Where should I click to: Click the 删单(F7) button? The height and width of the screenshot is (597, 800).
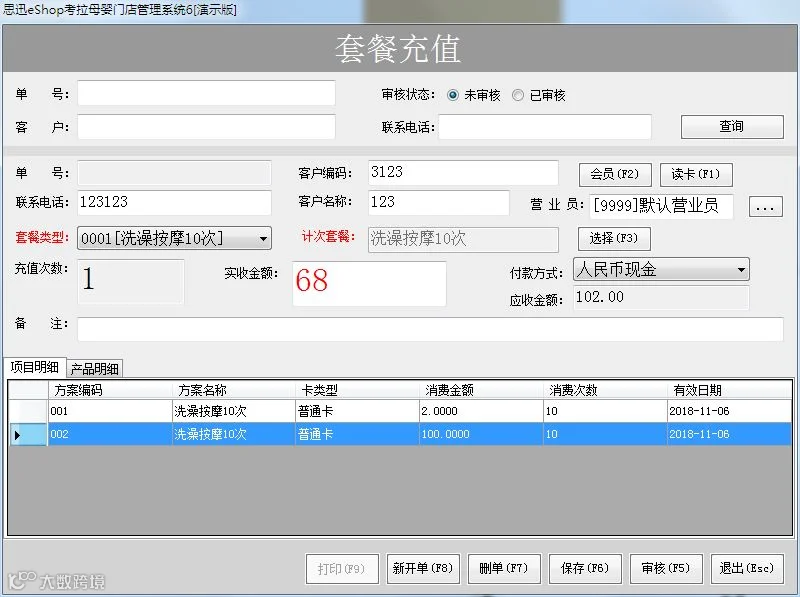504,568
